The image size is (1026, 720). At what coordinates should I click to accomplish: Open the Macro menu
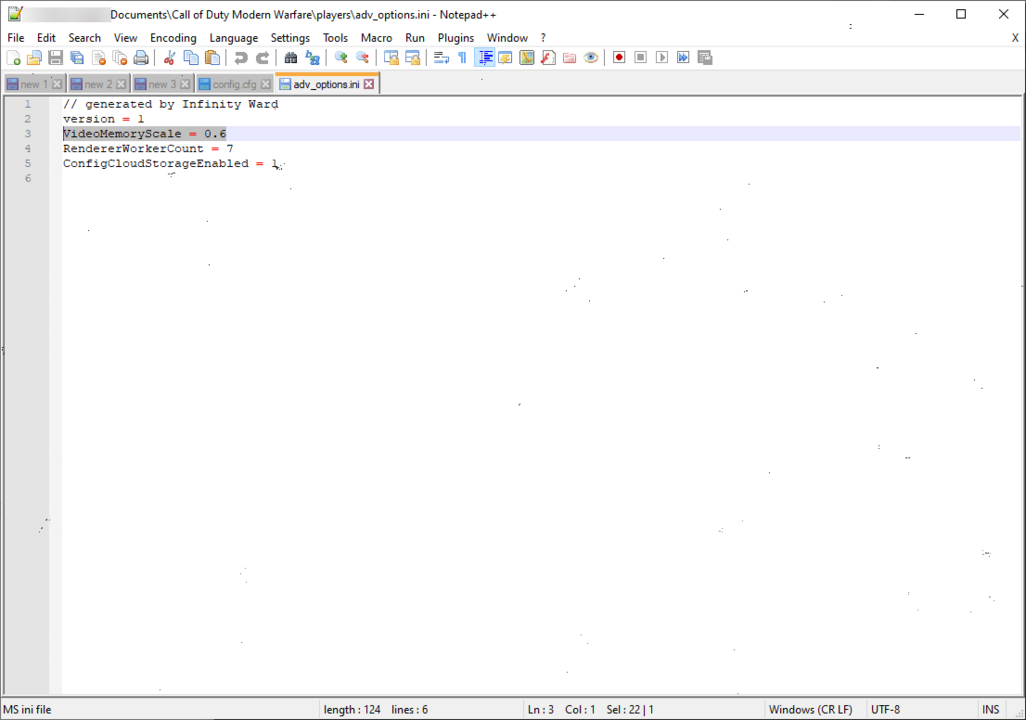coord(377,37)
